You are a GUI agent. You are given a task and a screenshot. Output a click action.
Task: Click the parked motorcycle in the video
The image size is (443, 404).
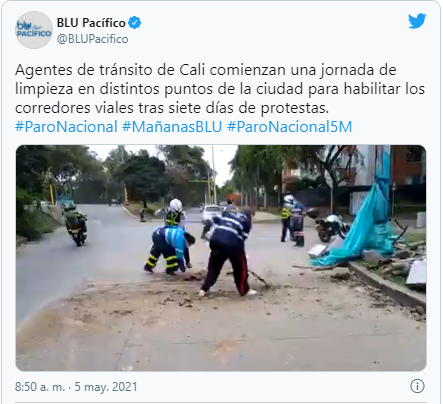coord(327,225)
